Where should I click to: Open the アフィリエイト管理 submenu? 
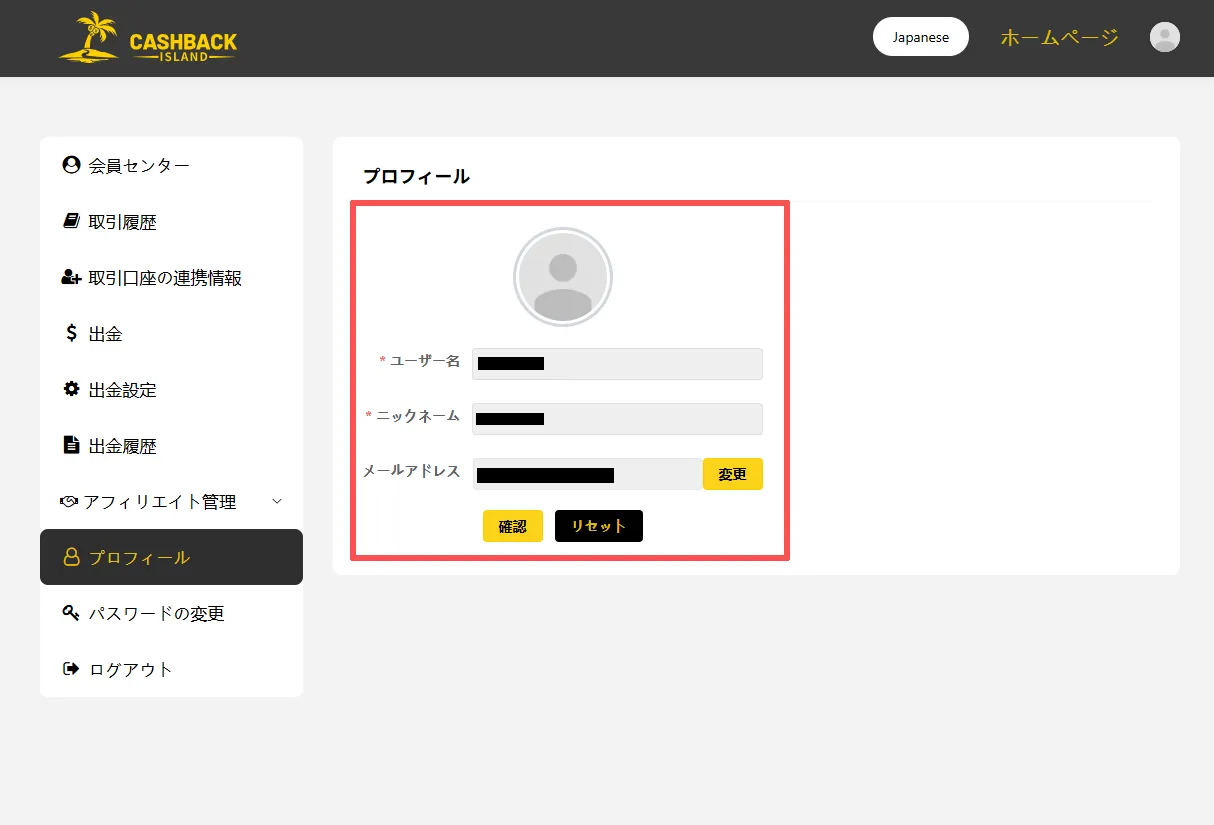click(x=160, y=502)
